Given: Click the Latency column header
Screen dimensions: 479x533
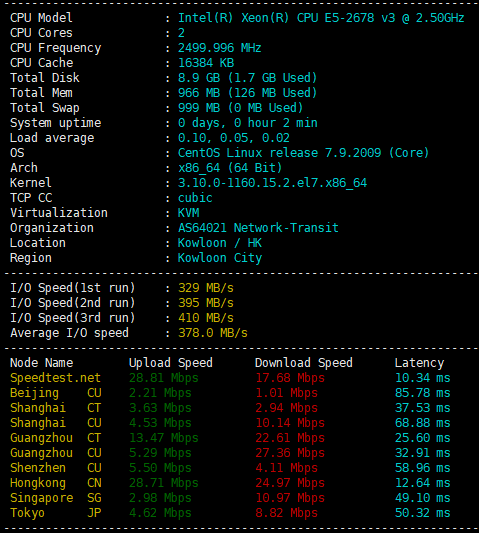Looking at the screenshot, I should coord(419,363).
